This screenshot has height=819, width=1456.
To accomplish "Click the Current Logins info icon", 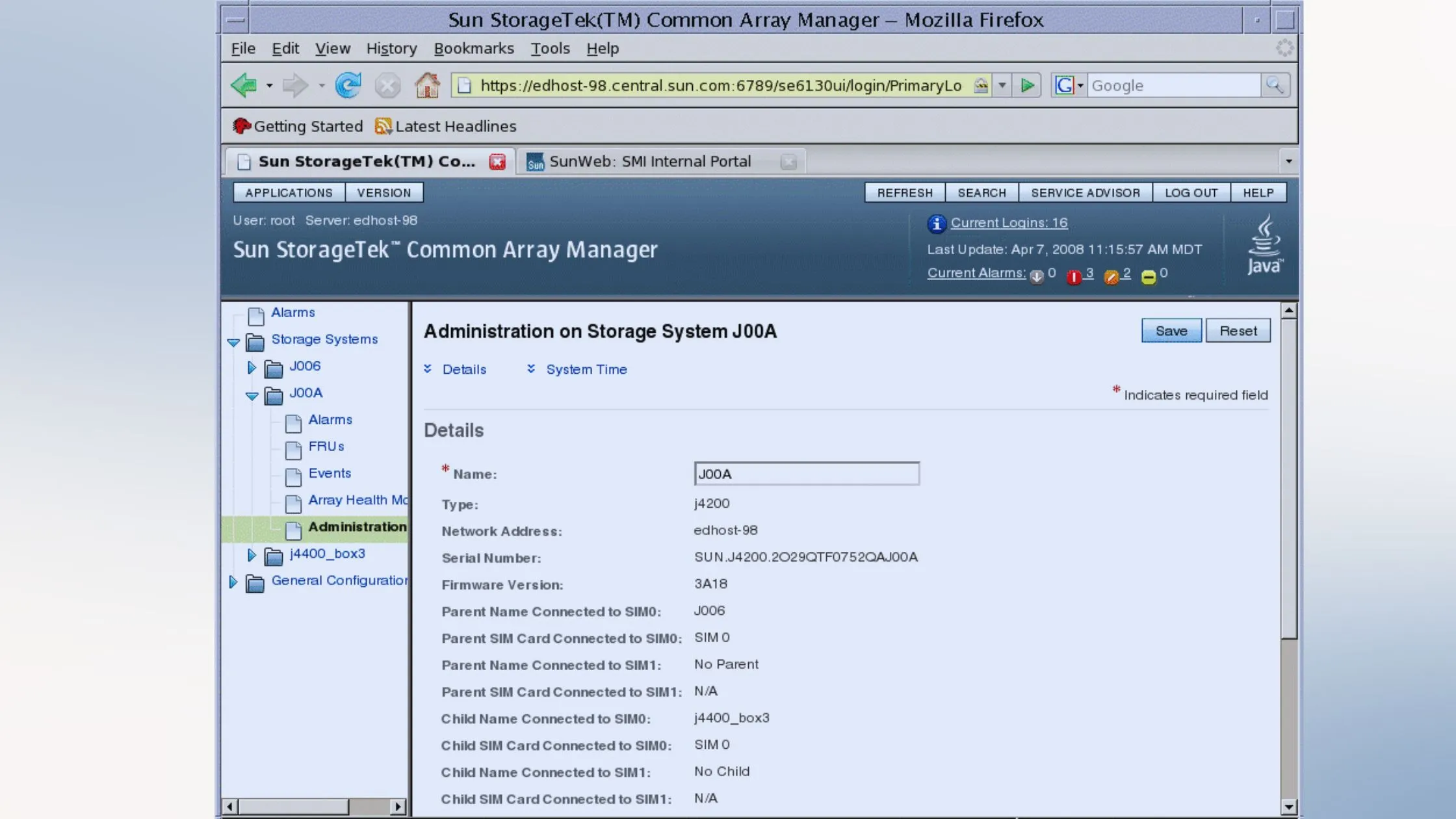I will coord(937,224).
